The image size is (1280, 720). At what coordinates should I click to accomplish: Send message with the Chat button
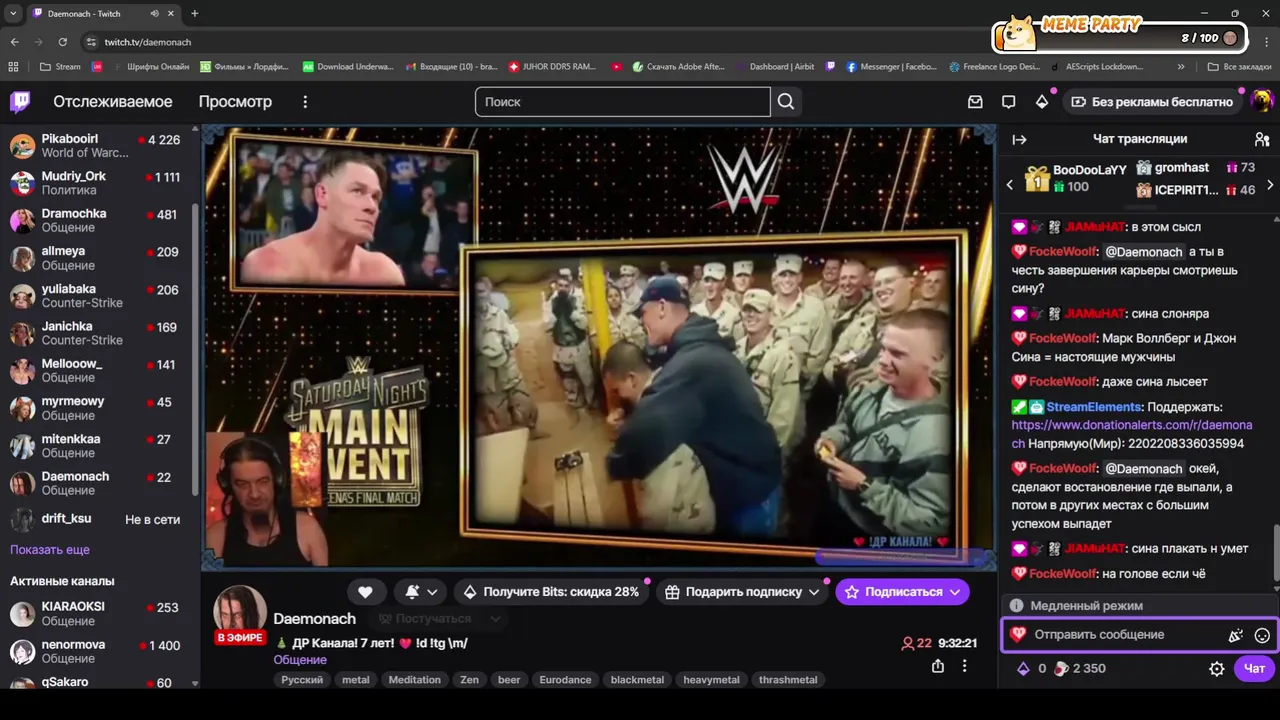coord(1254,669)
